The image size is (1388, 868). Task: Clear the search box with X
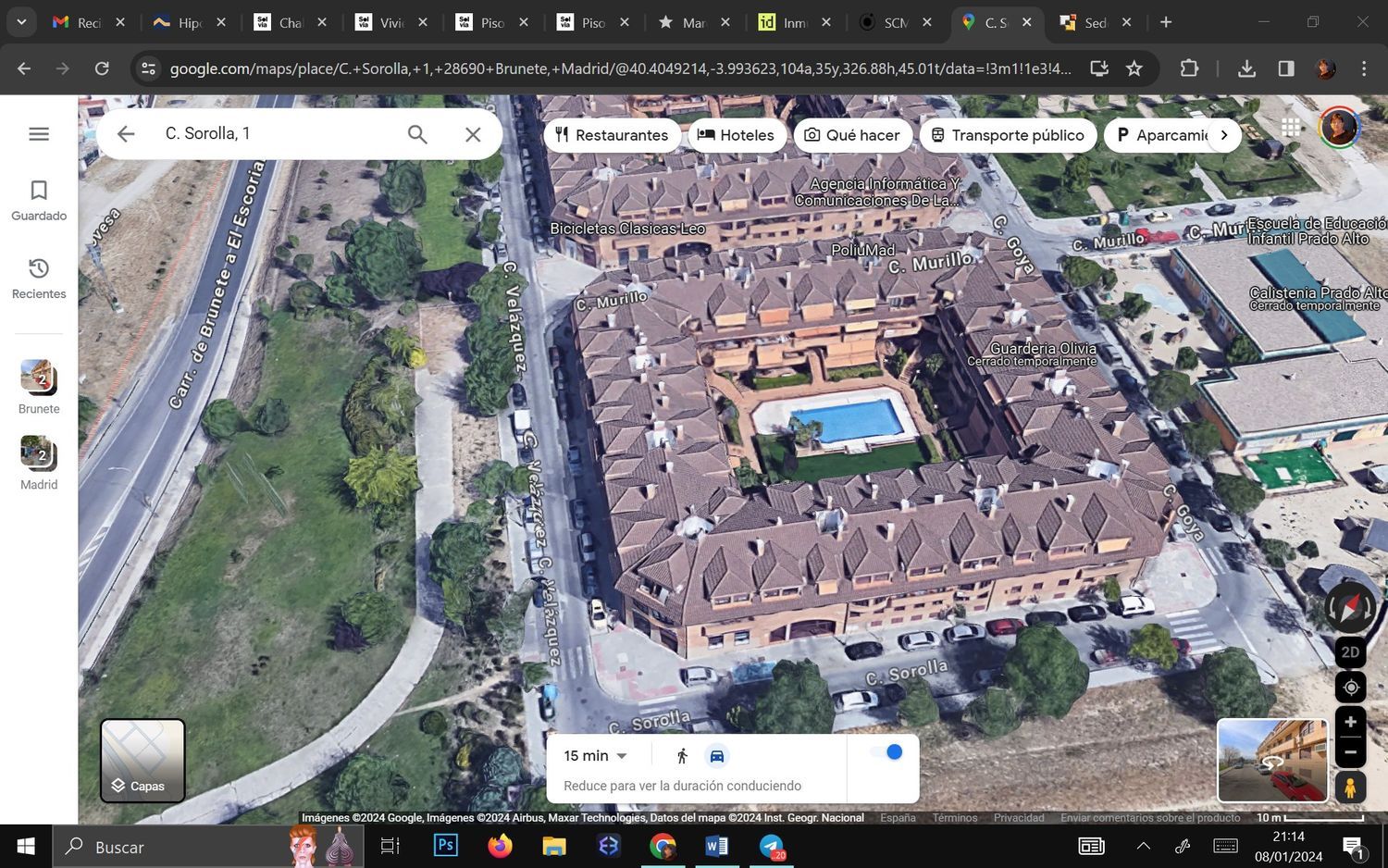point(473,134)
